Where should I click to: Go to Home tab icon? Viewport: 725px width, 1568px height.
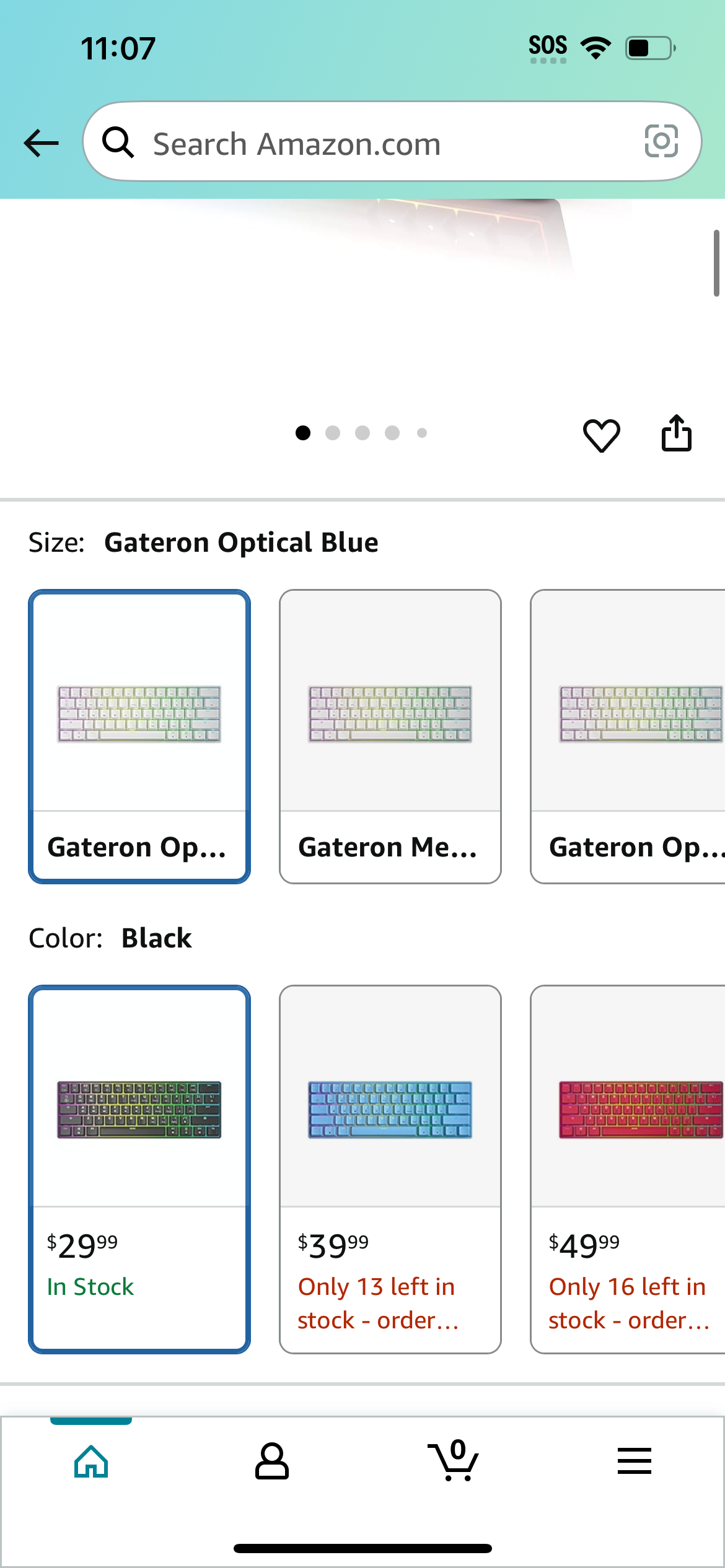pyautogui.click(x=91, y=1461)
